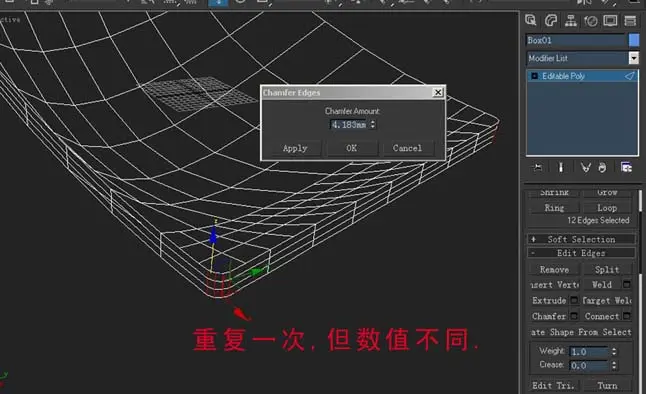Click the '12 Edges Selected' status text

pyautogui.click(x=598, y=220)
